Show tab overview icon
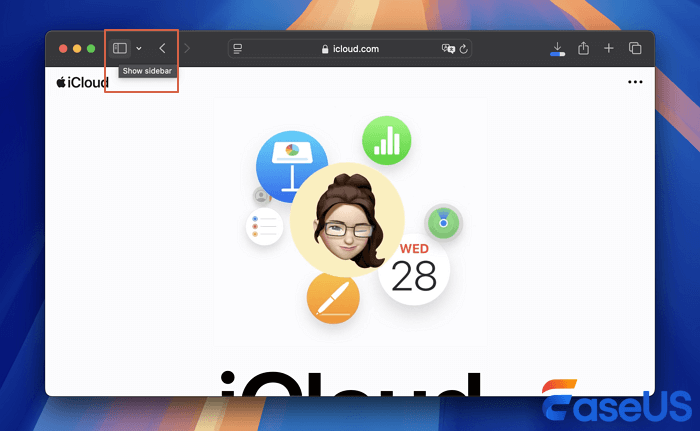Viewport: 700px width, 431px height. pyautogui.click(x=635, y=48)
